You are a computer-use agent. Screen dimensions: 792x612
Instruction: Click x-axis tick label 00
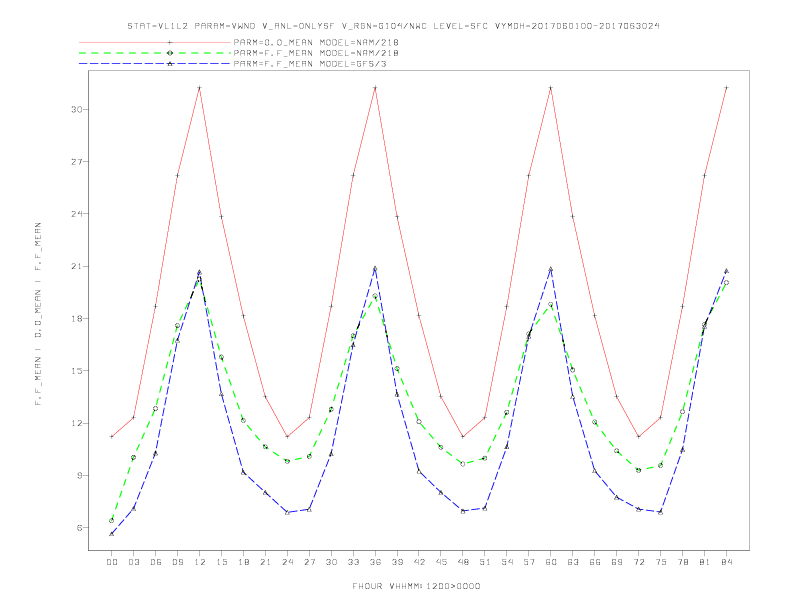[112, 562]
